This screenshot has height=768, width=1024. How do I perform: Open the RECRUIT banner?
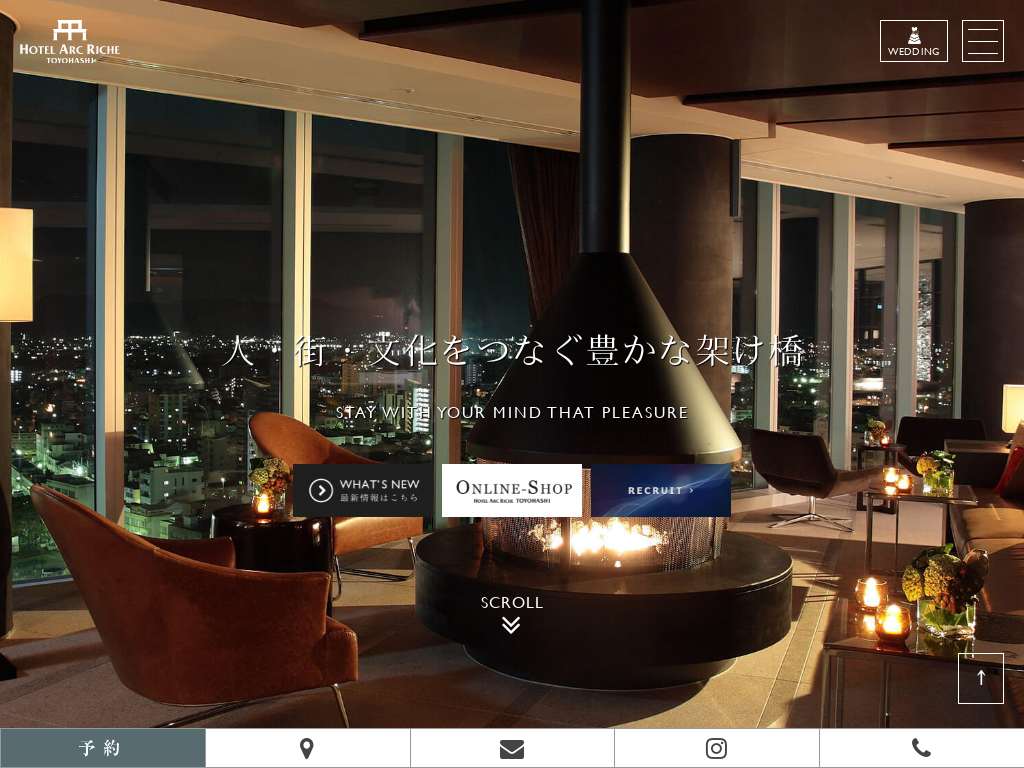[660, 490]
